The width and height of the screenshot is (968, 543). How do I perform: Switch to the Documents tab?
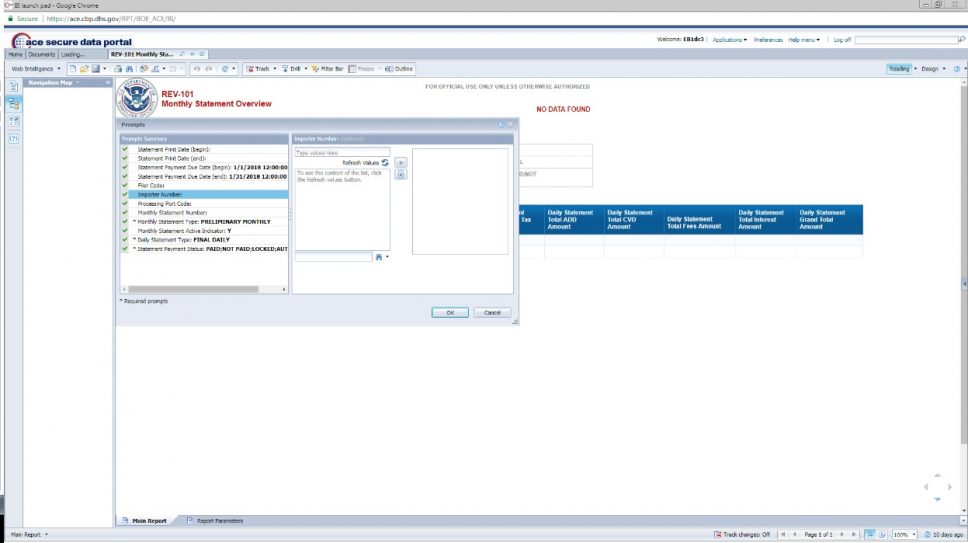(41, 54)
